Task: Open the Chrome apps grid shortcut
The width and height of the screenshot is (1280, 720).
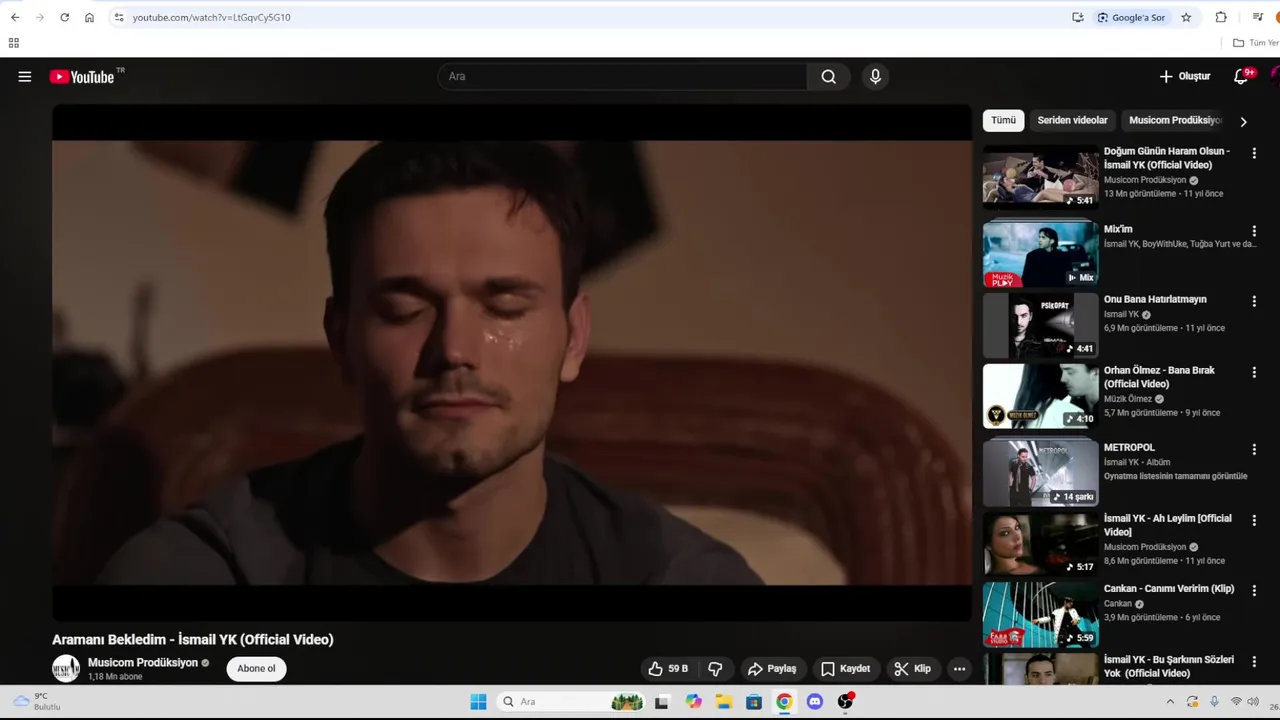Action: [x=14, y=43]
